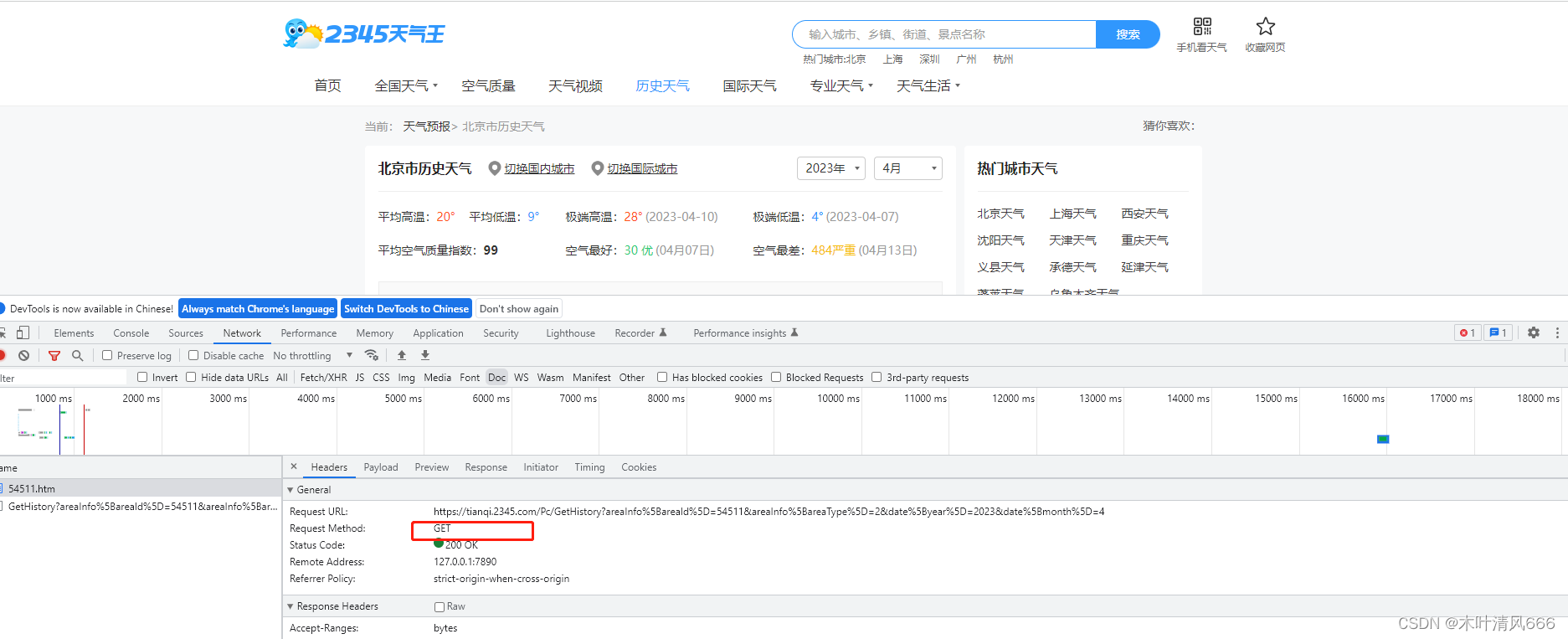This screenshot has width=1568, height=639.
Task: Click Always match Chrome's language button
Action: coord(258,308)
